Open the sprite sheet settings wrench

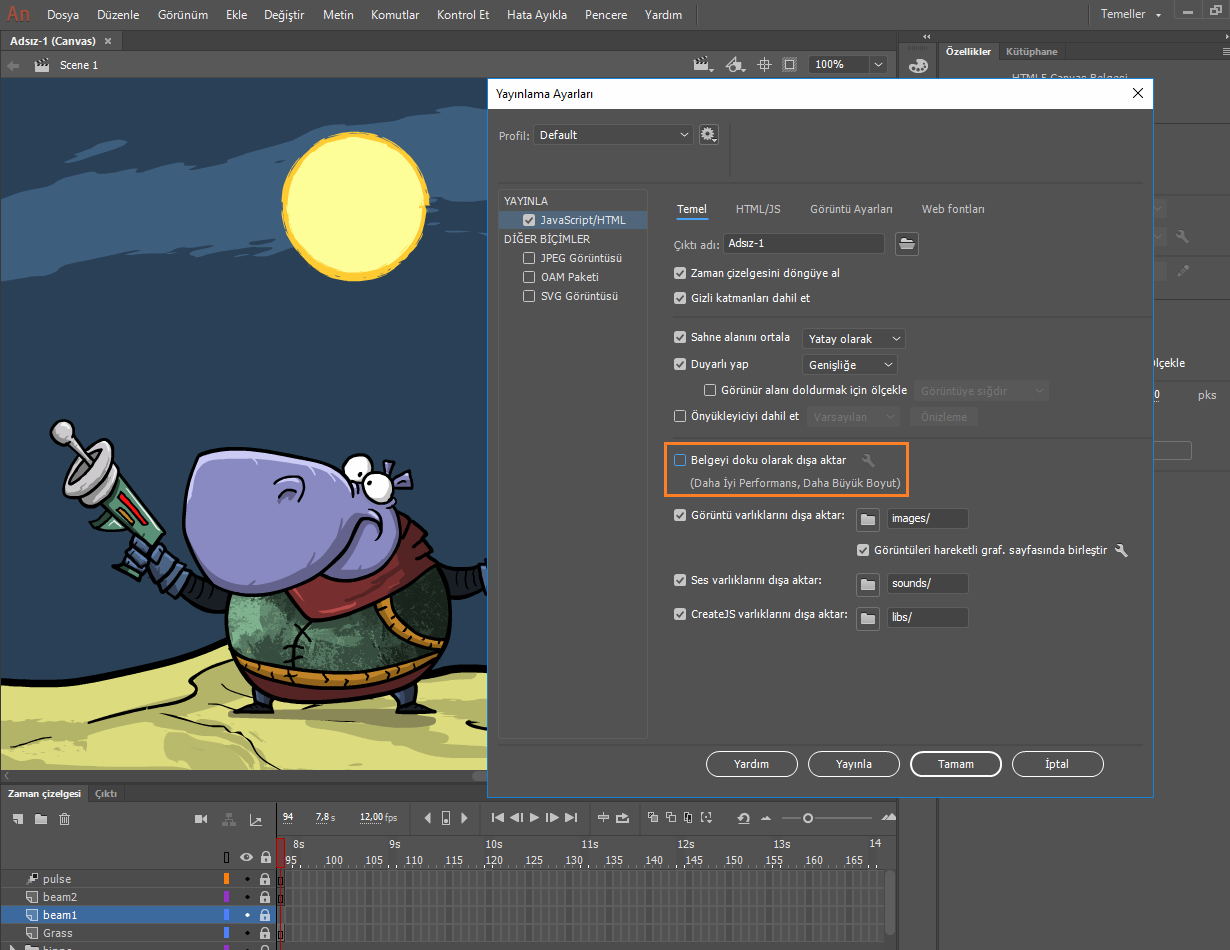coord(1121,550)
